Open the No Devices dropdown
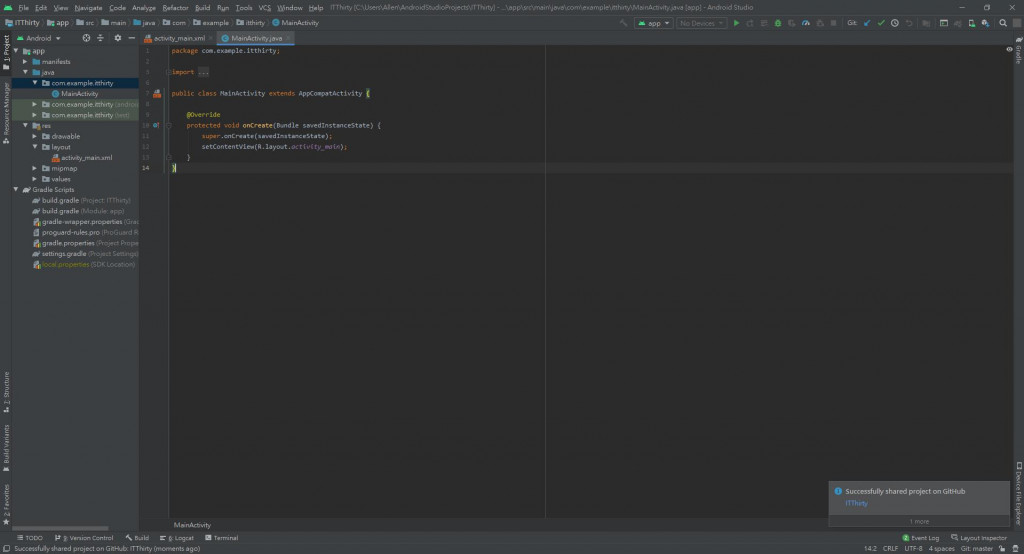This screenshot has width=1024, height=554. [701, 23]
